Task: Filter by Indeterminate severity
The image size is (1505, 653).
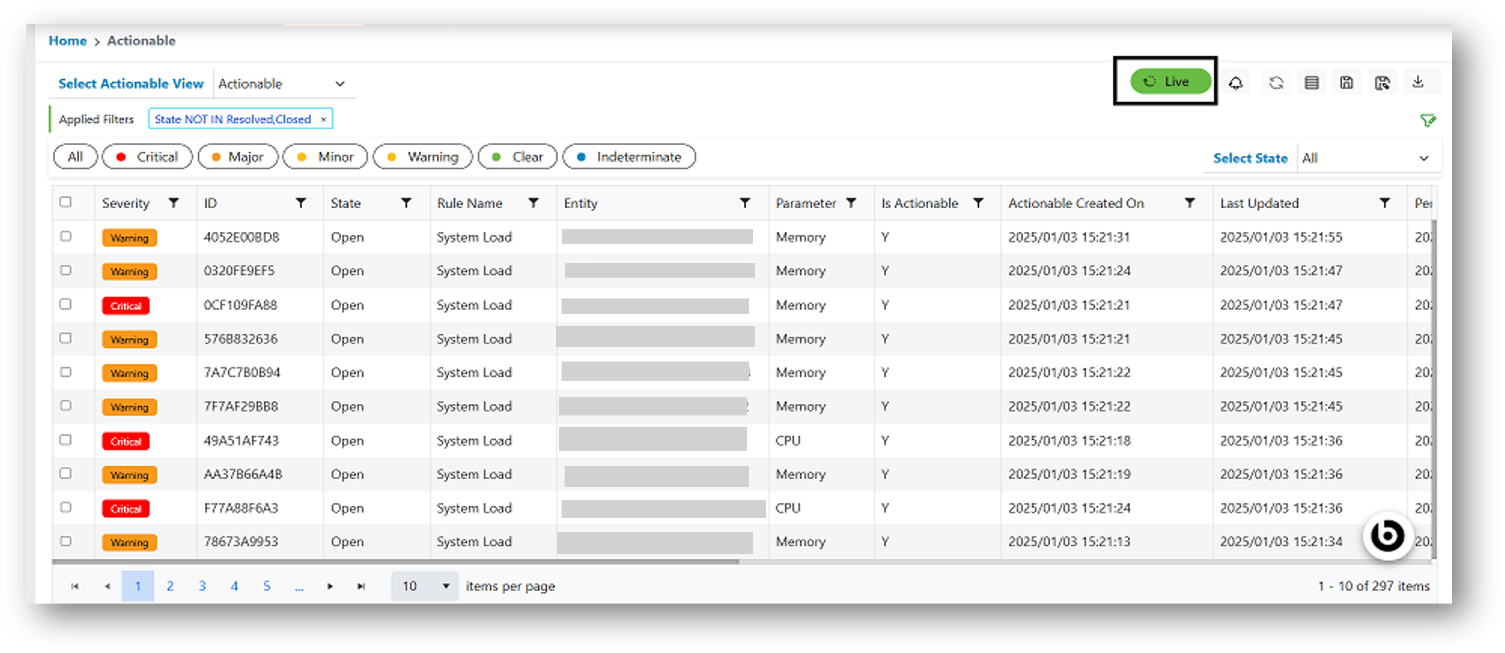Action: 629,157
